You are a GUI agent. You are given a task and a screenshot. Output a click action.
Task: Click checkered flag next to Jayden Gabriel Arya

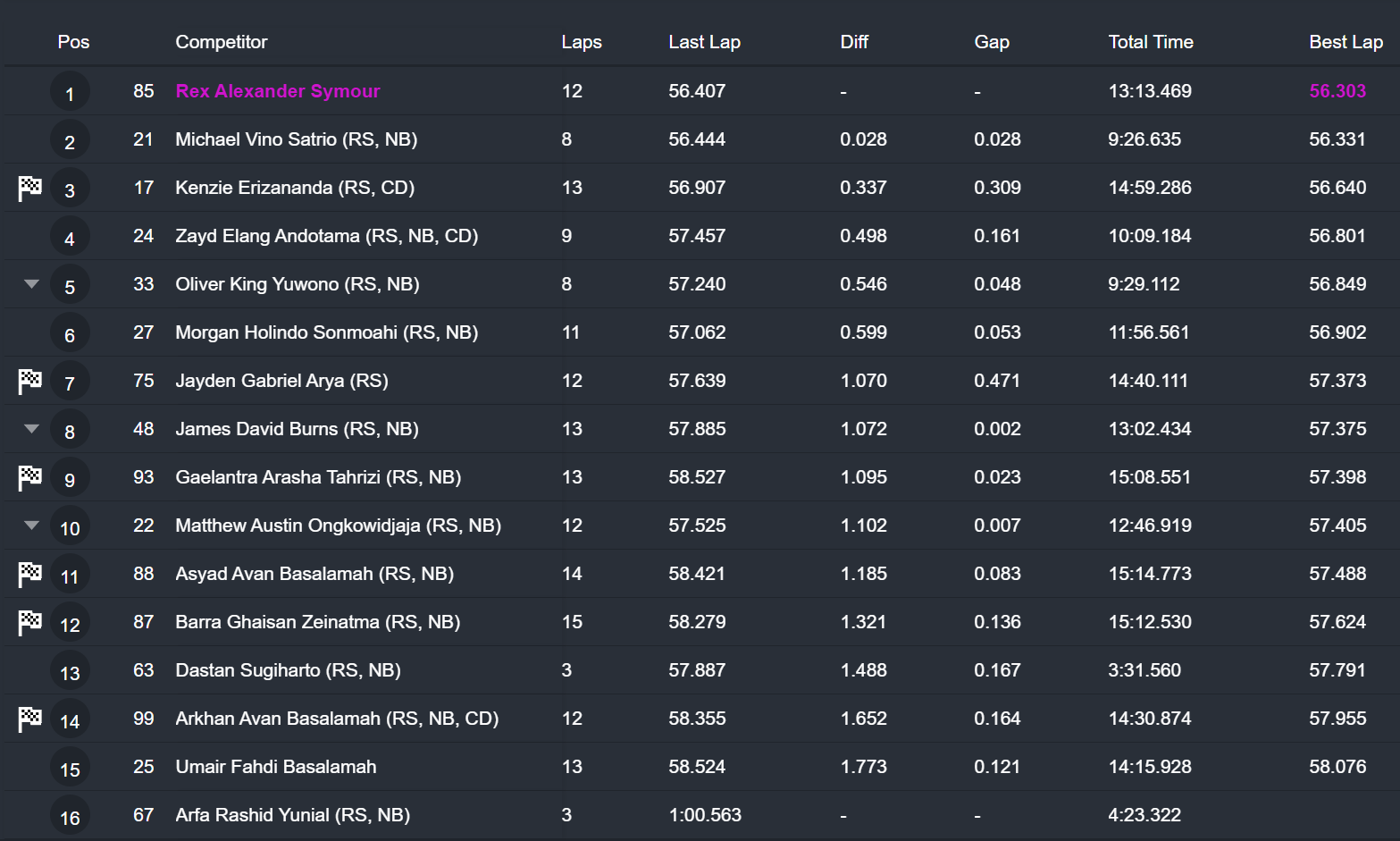tap(30, 381)
